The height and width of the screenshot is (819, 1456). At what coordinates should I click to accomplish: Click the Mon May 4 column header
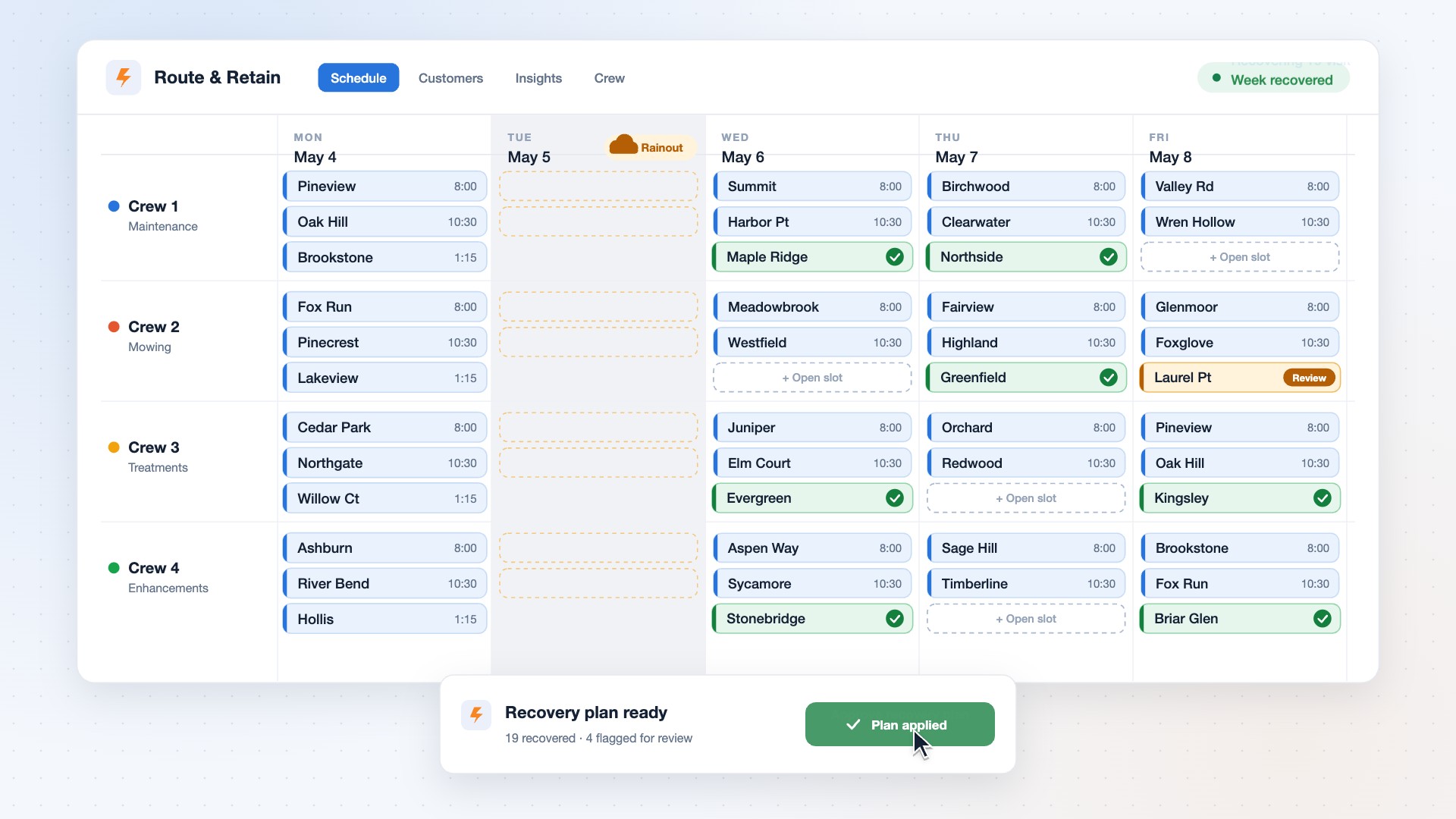coord(315,148)
